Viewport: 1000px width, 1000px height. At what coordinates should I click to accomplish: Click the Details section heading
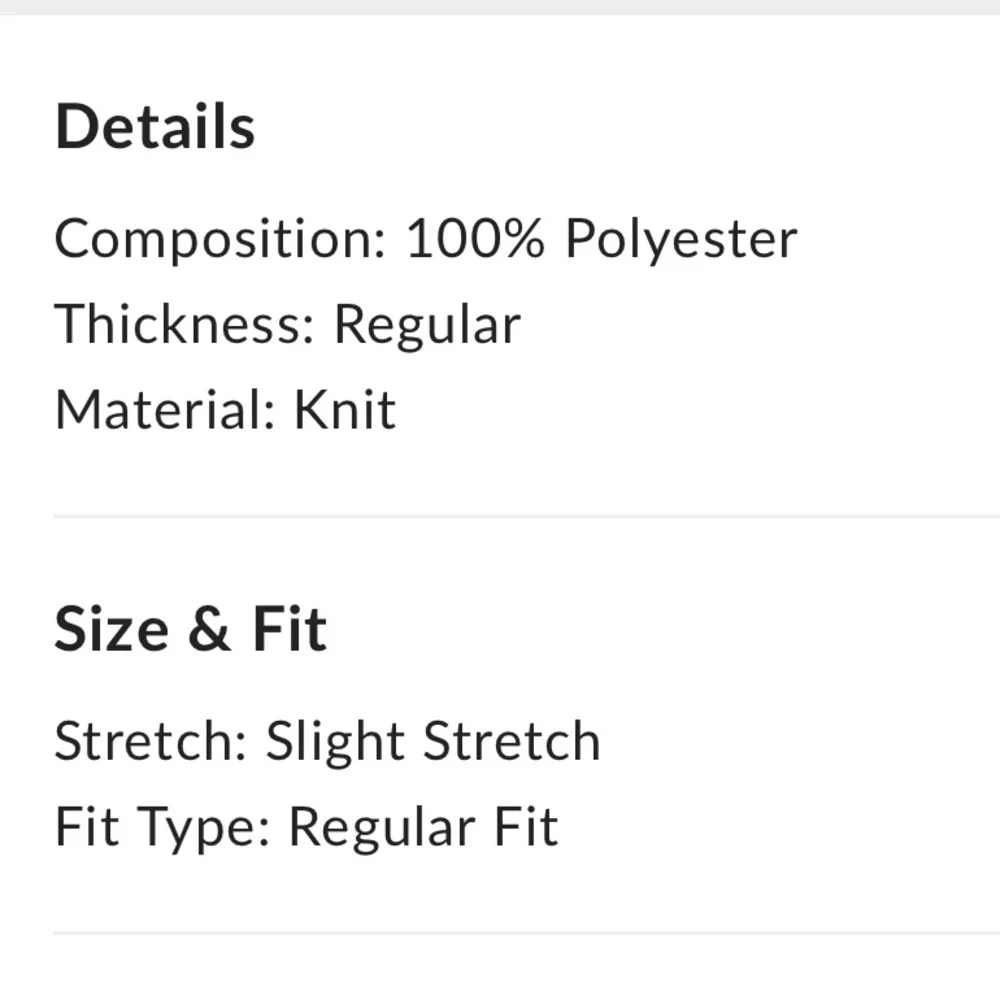(x=155, y=127)
